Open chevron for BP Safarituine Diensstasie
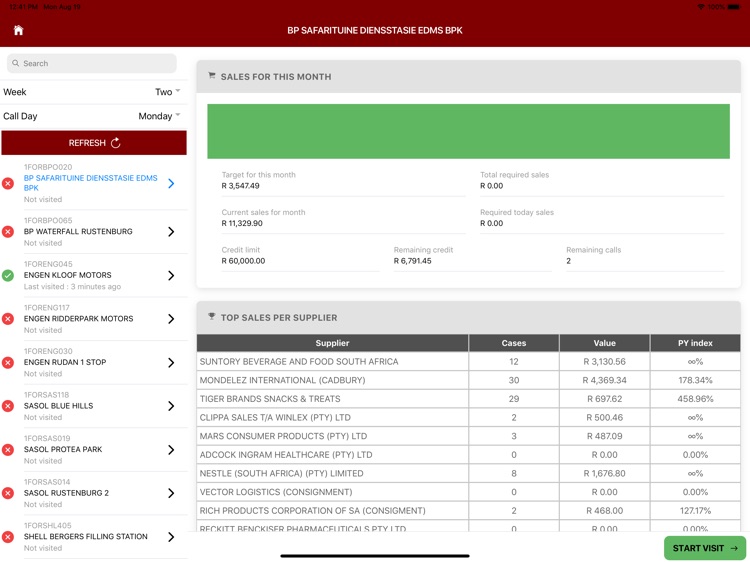The width and height of the screenshot is (750, 562). (171, 183)
